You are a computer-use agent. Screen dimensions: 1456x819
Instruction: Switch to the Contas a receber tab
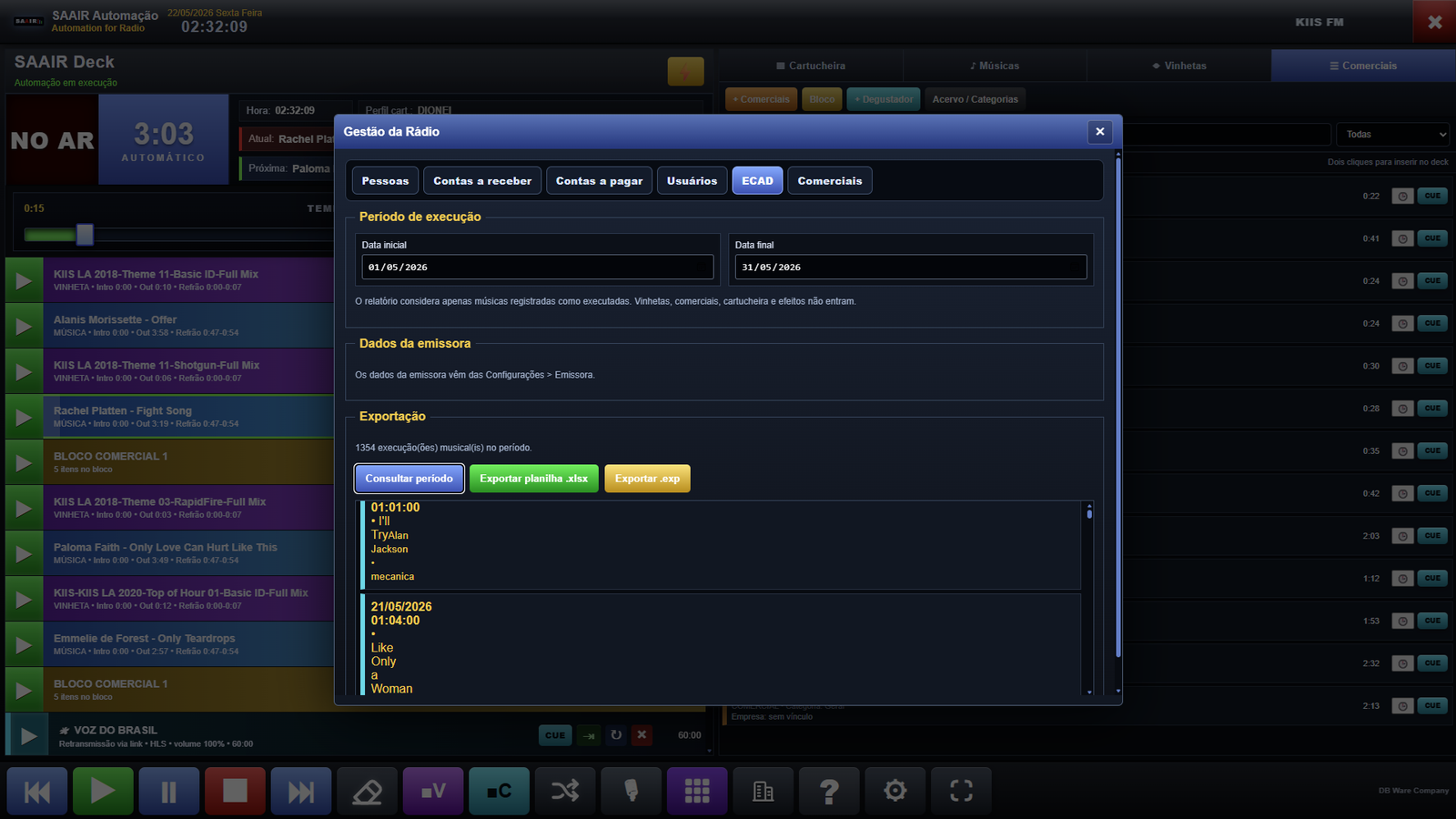coord(482,181)
